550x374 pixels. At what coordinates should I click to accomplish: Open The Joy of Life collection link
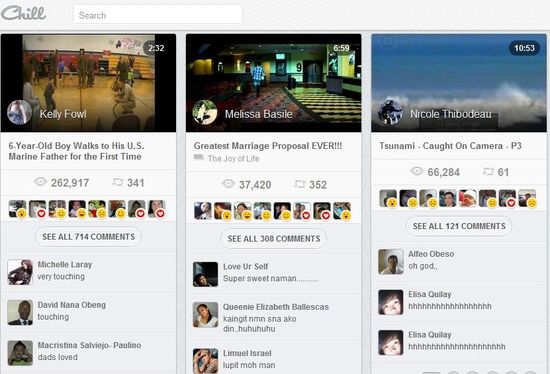(x=233, y=159)
